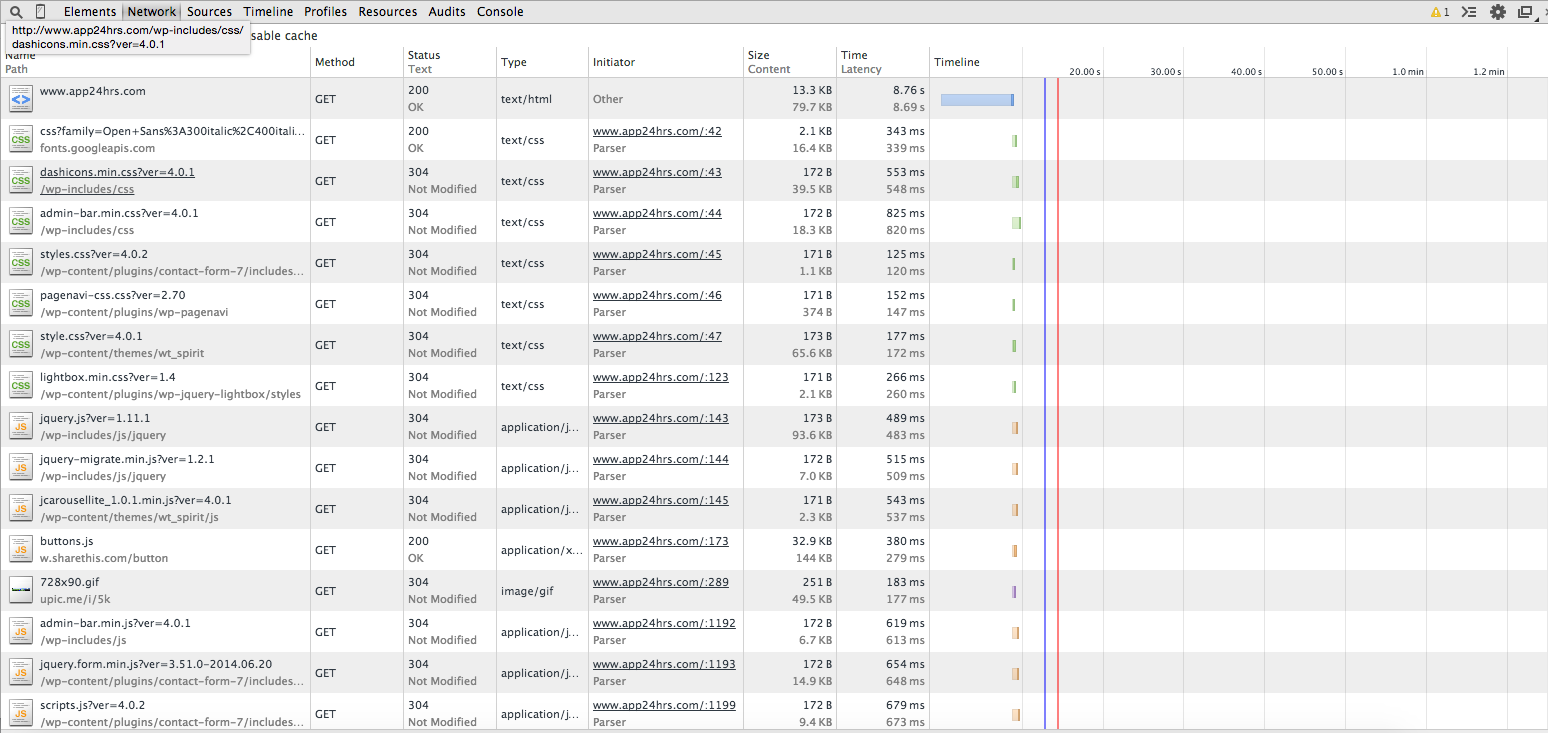Image resolution: width=1548 pixels, height=733 pixels.
Task: Sort by the Status column header
Action: pos(450,62)
